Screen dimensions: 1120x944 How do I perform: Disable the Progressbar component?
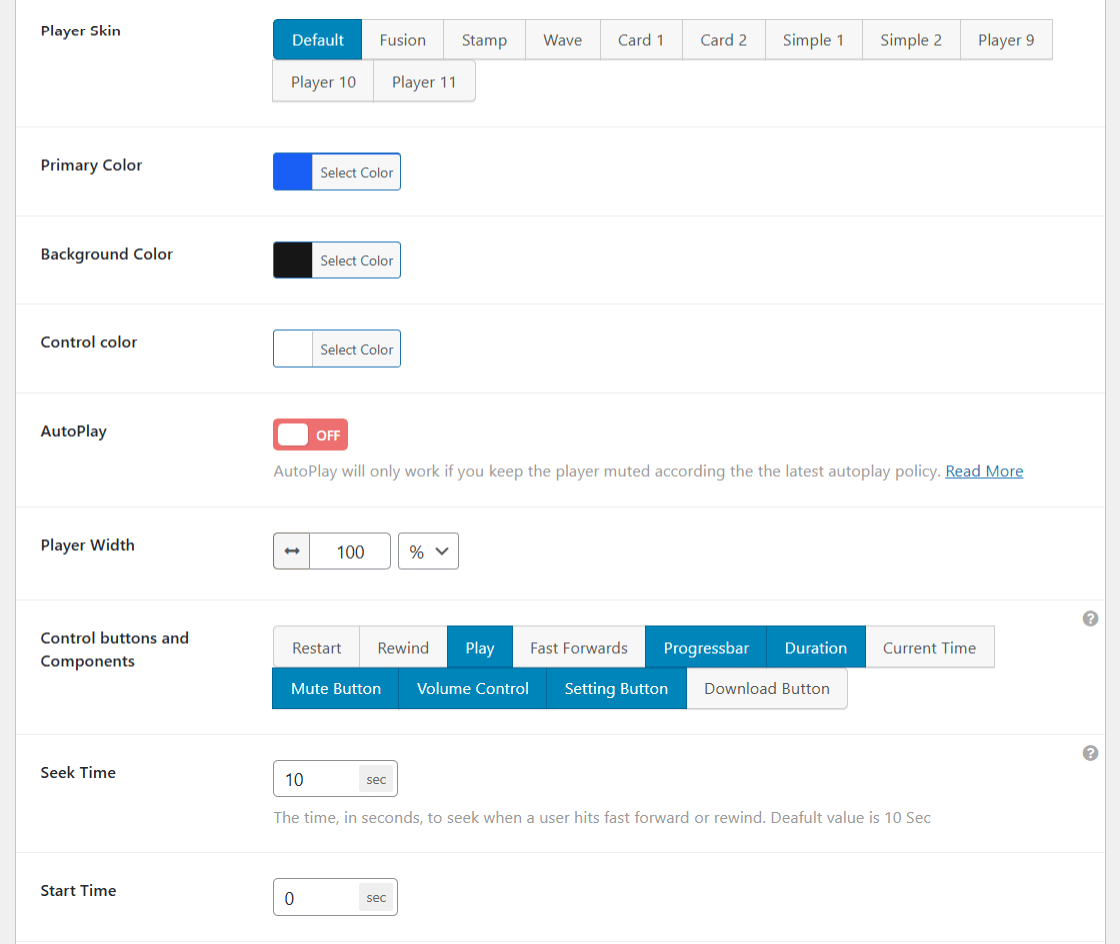tap(705, 647)
